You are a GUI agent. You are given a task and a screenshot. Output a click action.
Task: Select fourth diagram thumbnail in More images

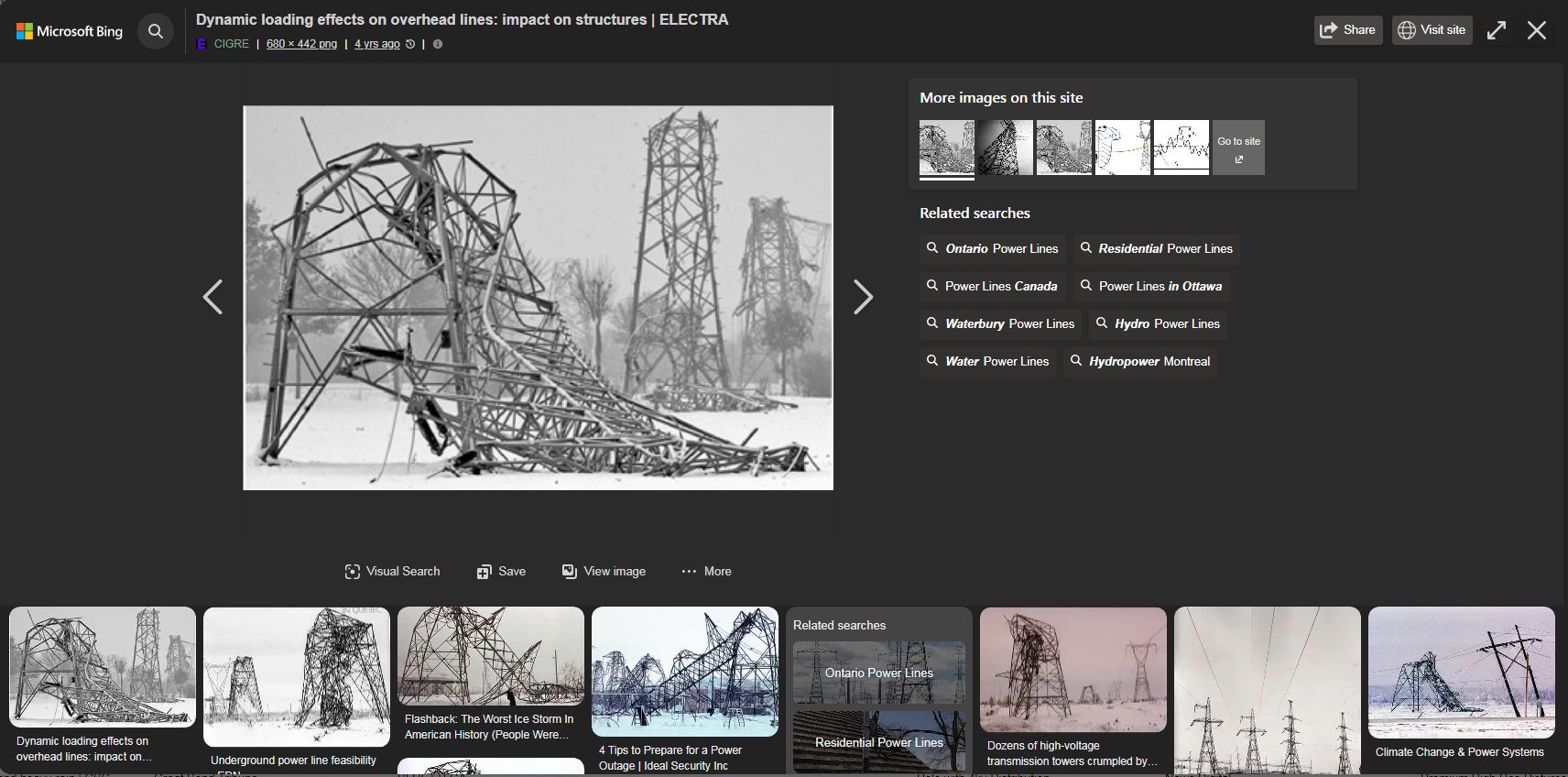[x=1123, y=148]
